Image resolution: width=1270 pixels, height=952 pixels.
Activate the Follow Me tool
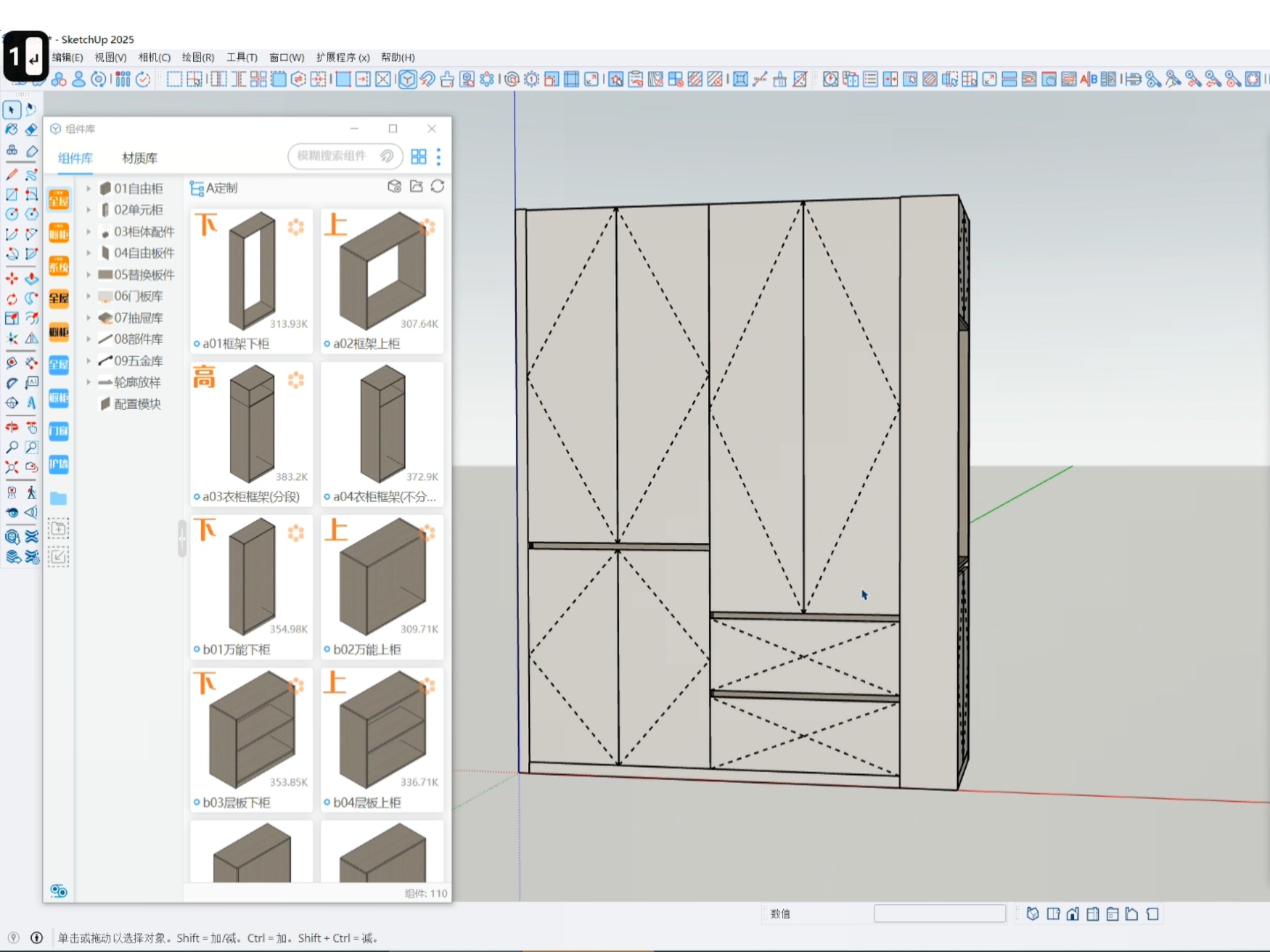point(31,298)
